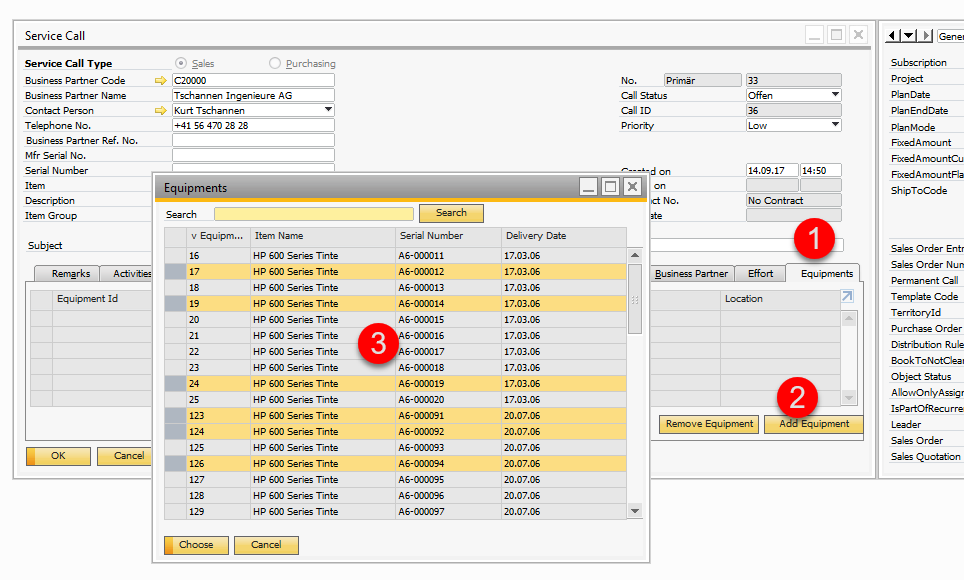Go to previous record arrow in side panel
The width and height of the screenshot is (964, 580).
892,36
